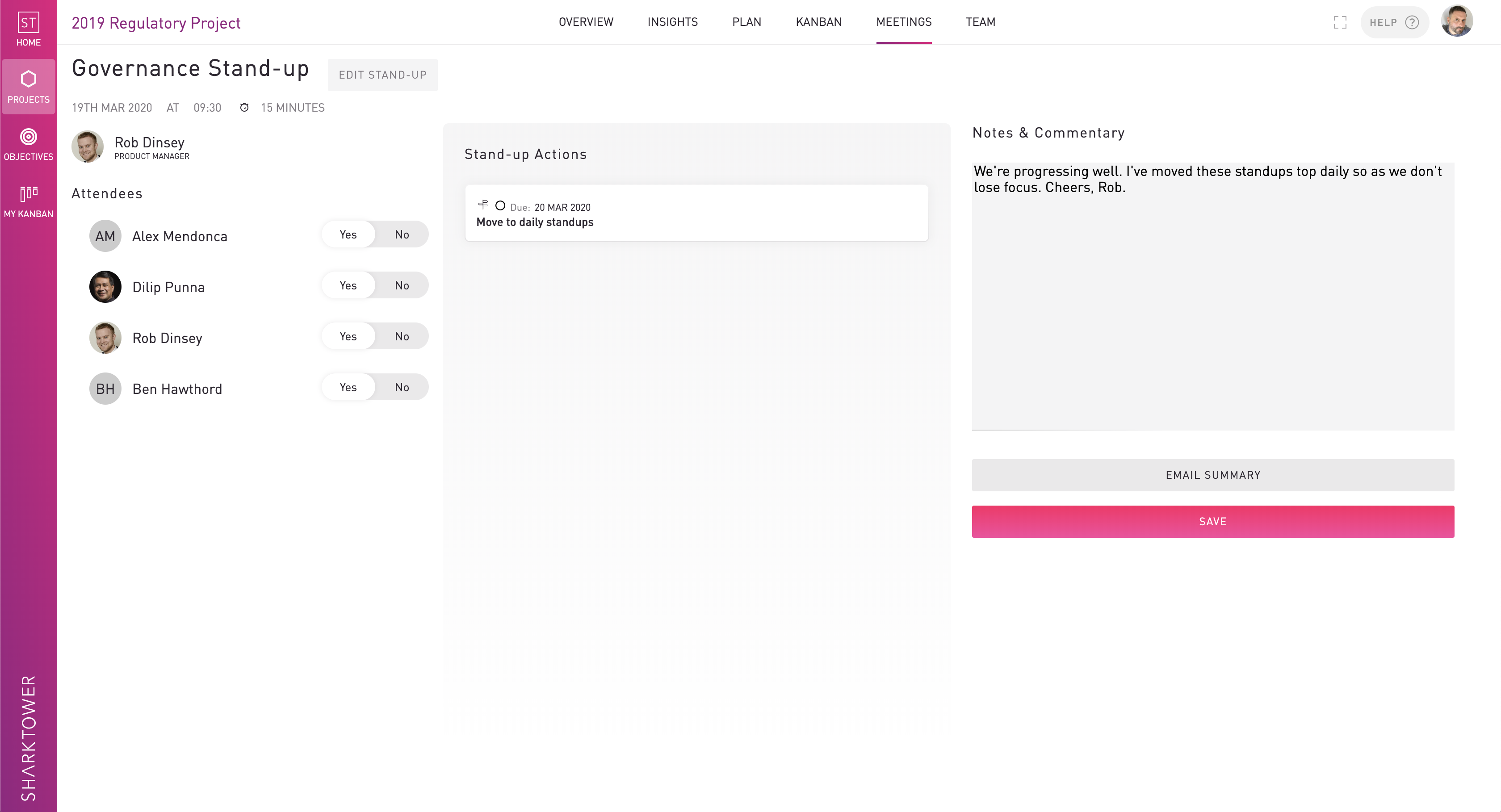Image resolution: width=1501 pixels, height=812 pixels.
Task: Tick the action completion circle
Action: pos(500,205)
